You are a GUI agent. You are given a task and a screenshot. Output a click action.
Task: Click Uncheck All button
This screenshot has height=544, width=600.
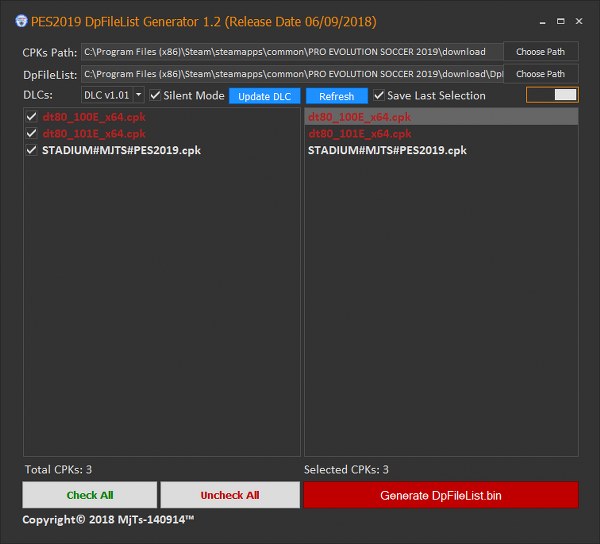pos(230,495)
